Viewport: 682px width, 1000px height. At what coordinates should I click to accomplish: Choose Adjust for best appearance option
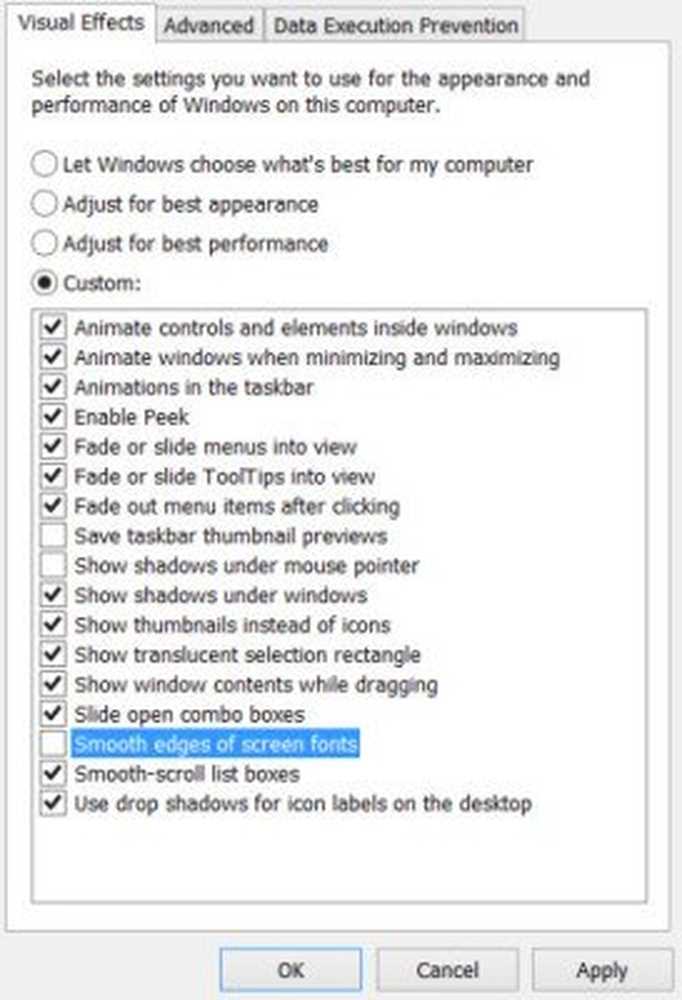[x=46, y=205]
